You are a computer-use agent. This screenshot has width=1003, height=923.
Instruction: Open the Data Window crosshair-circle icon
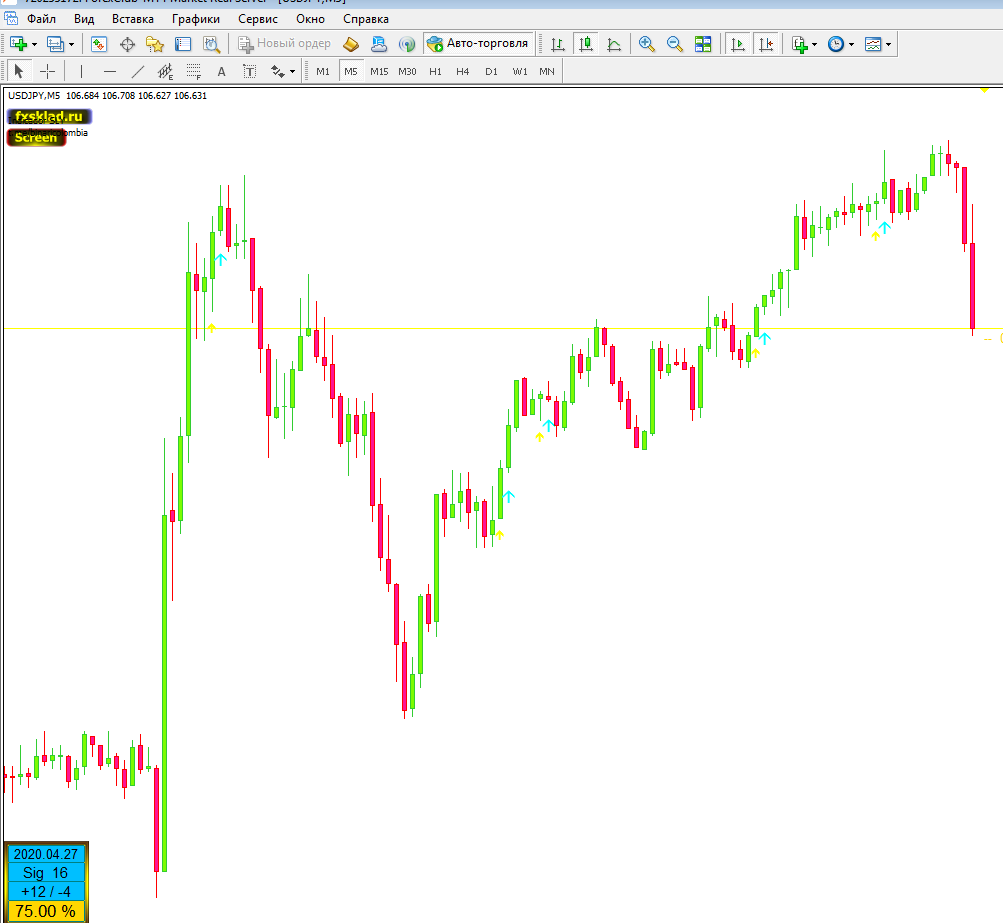tap(127, 44)
